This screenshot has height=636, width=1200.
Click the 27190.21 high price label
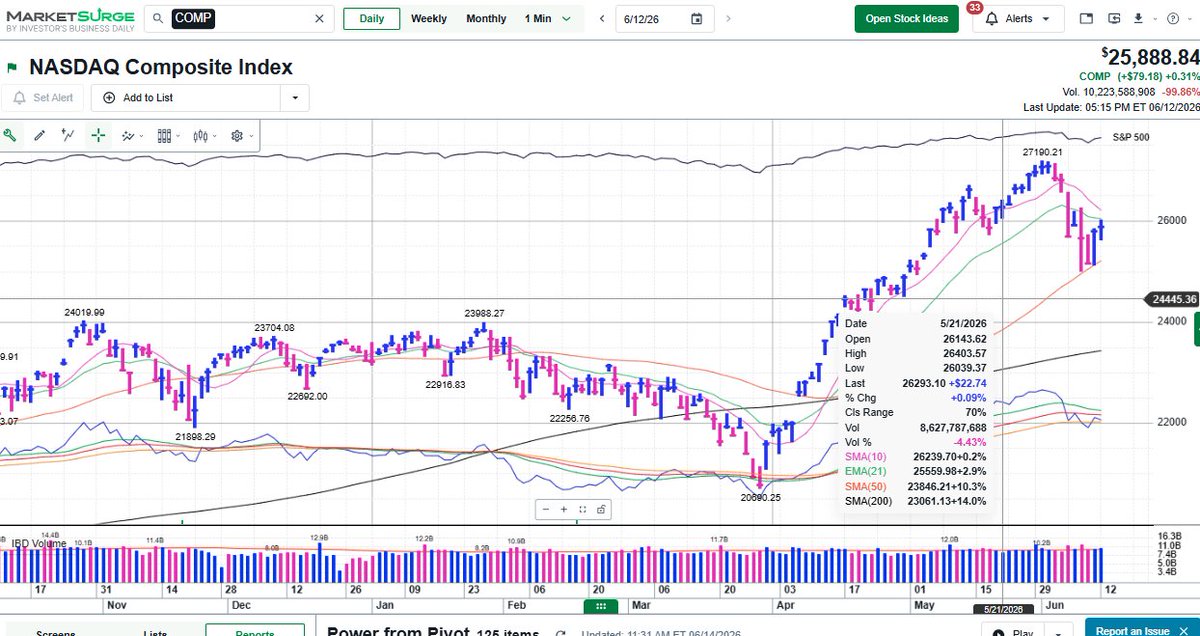[1042, 152]
